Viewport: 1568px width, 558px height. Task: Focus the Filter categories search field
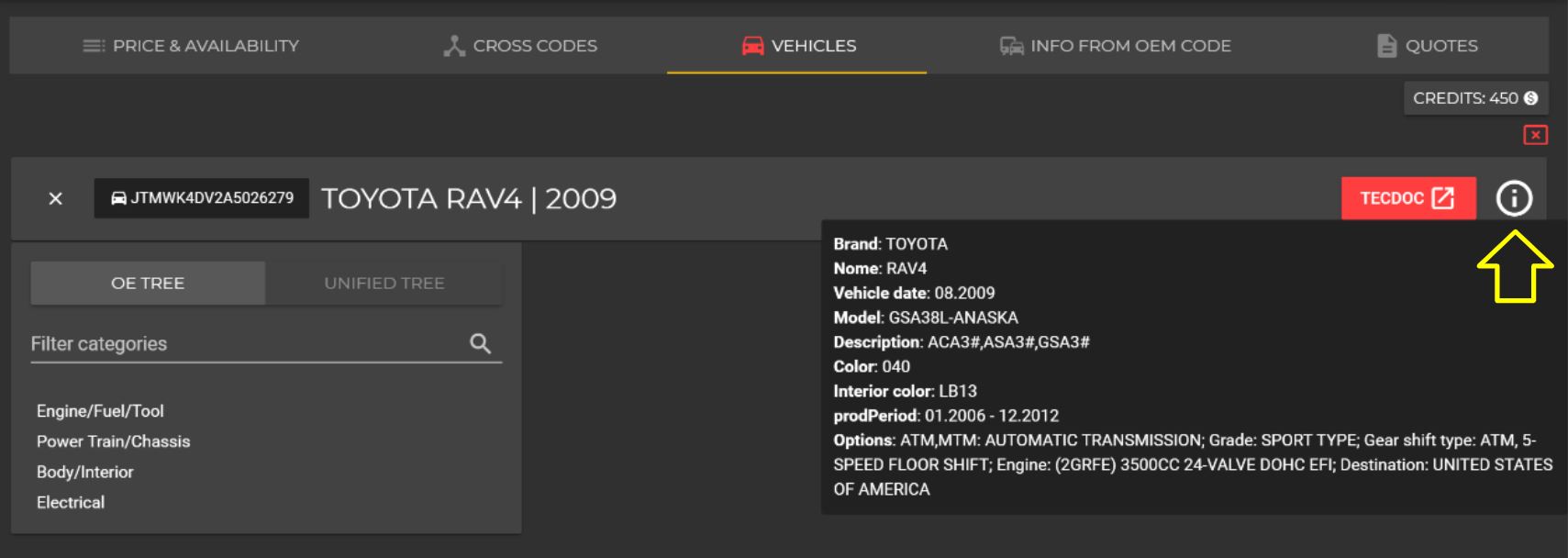[266, 344]
